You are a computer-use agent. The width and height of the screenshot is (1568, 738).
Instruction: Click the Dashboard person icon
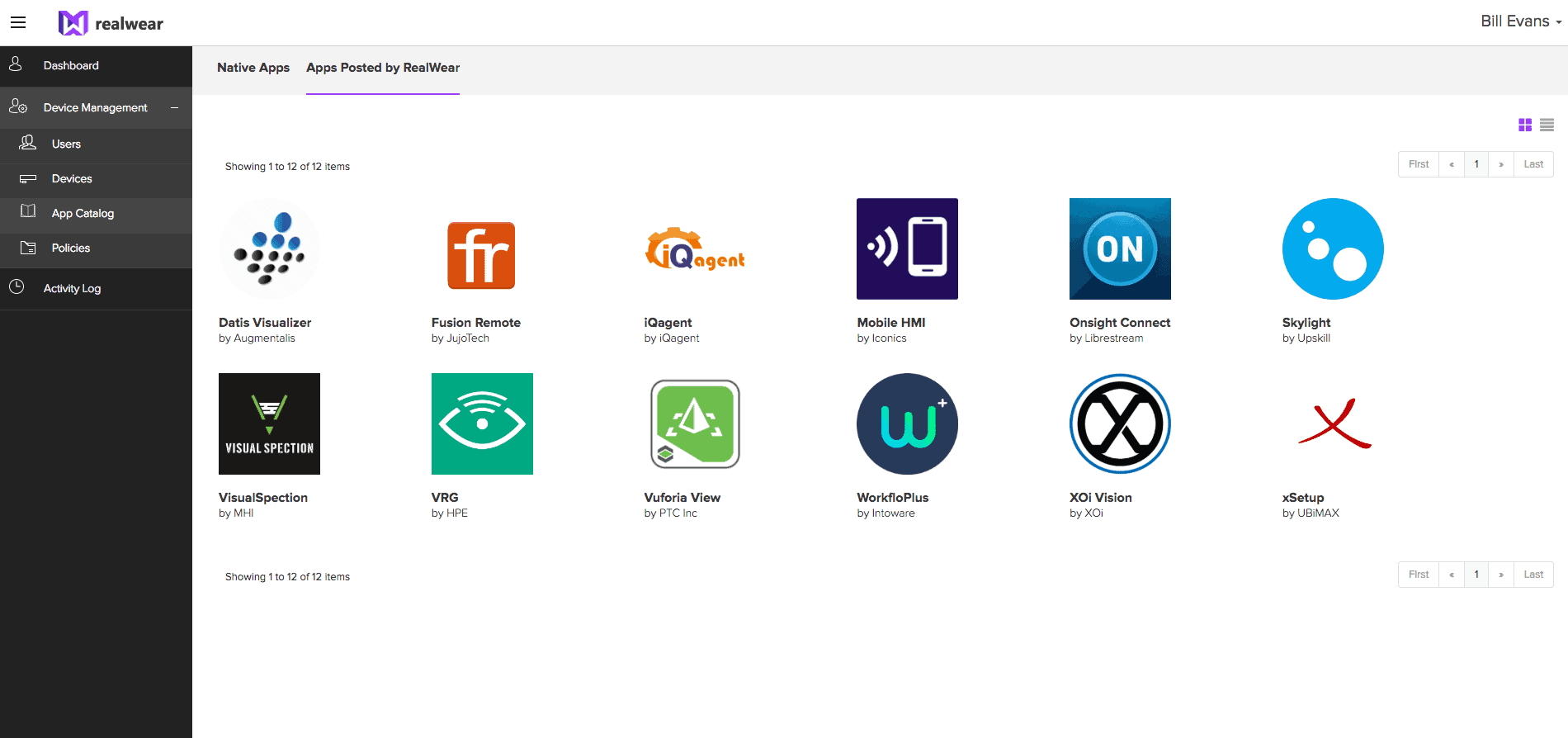tap(16, 64)
